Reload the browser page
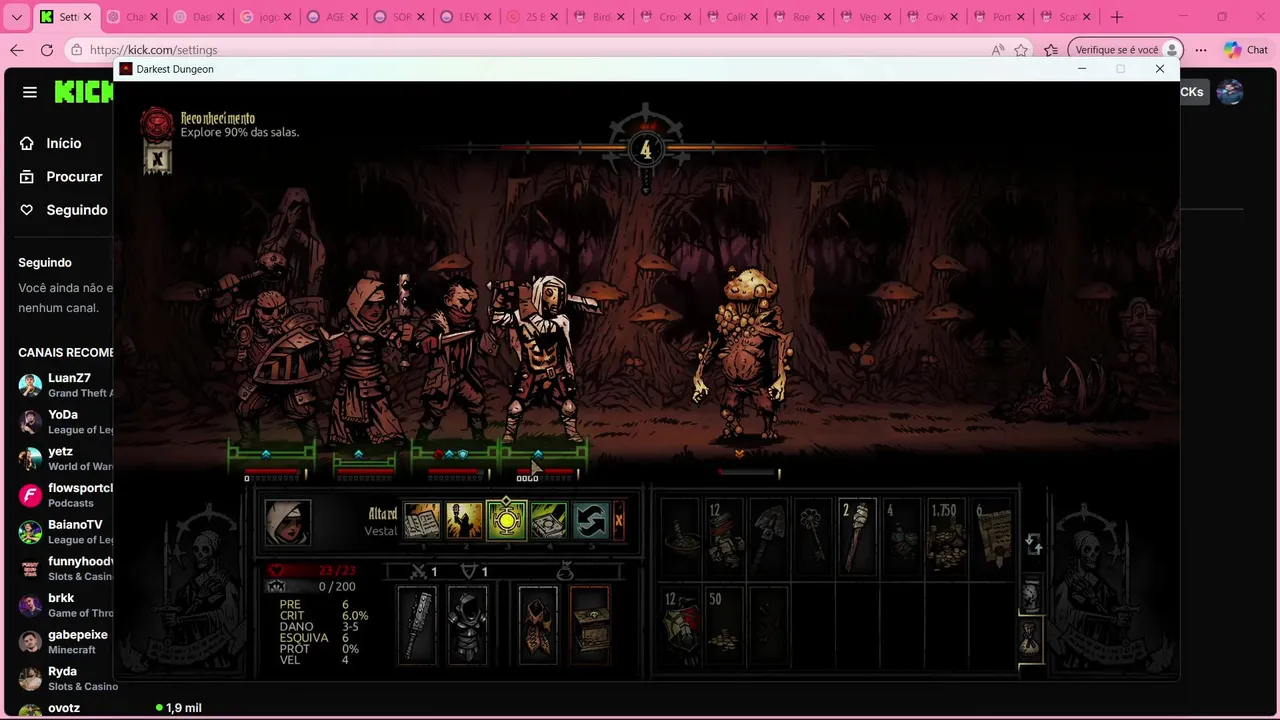 pos(46,50)
